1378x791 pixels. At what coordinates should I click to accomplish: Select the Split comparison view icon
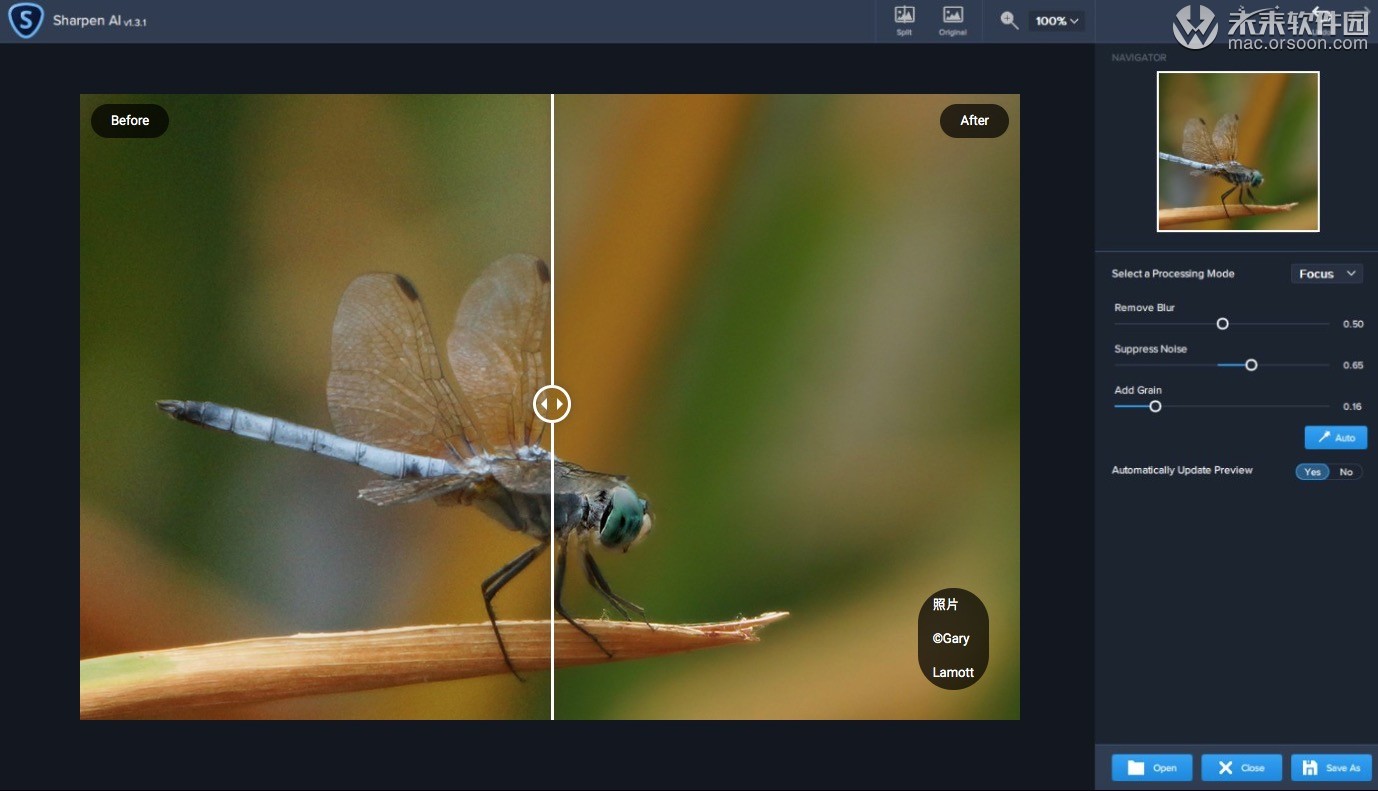point(903,20)
